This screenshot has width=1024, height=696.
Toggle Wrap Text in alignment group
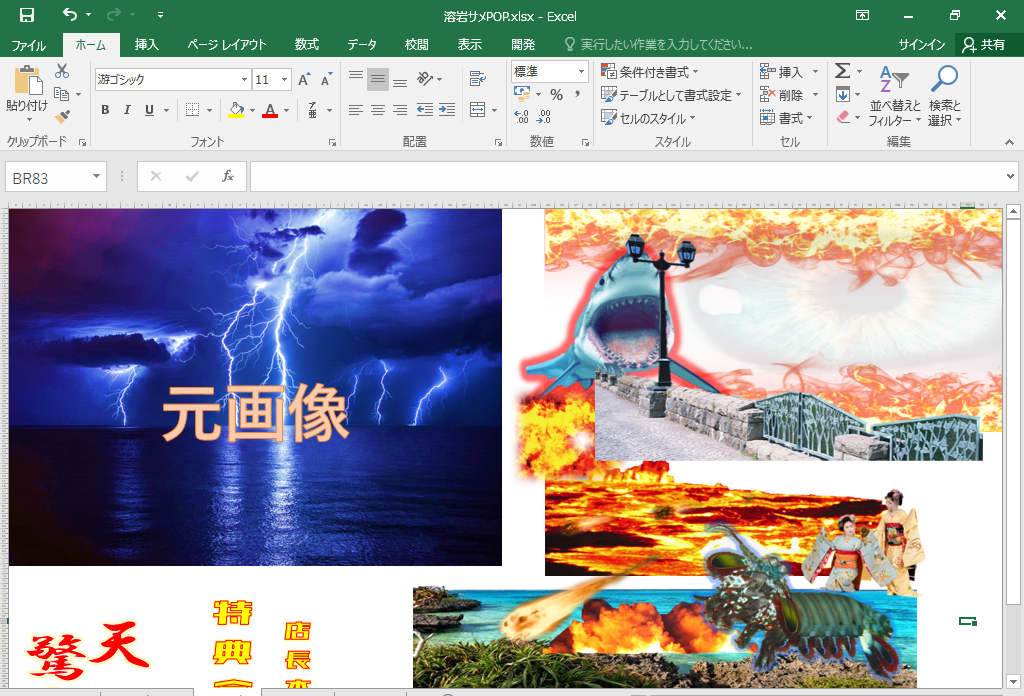[x=477, y=79]
